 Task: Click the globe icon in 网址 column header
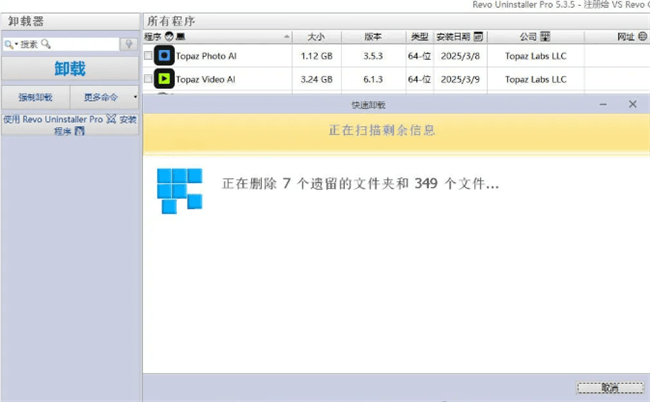pos(643,36)
